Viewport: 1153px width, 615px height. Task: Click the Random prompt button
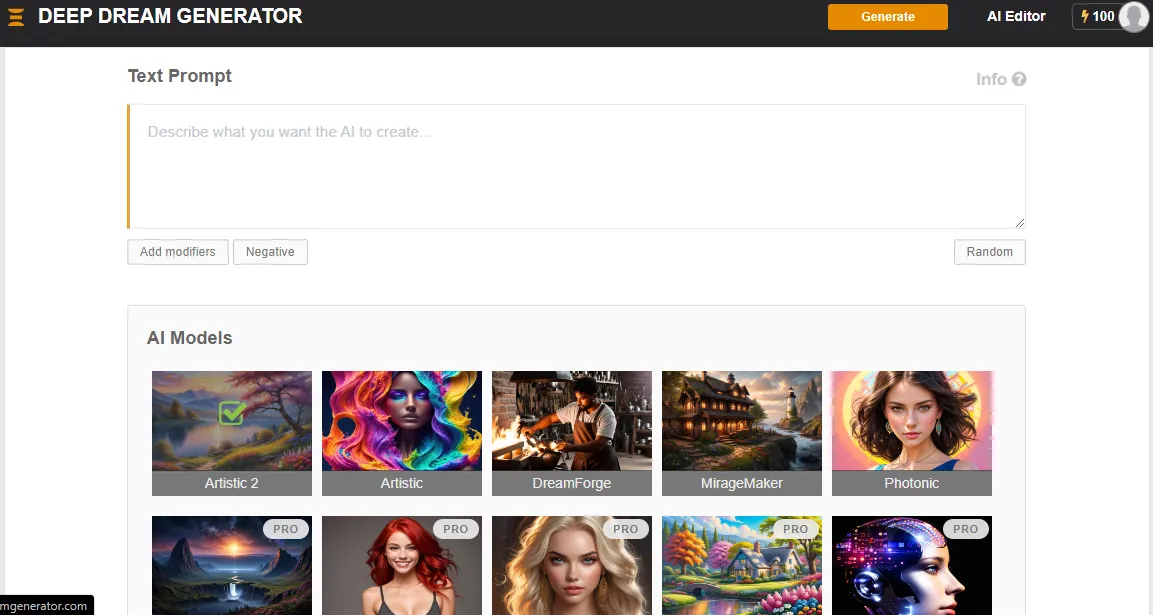989,252
